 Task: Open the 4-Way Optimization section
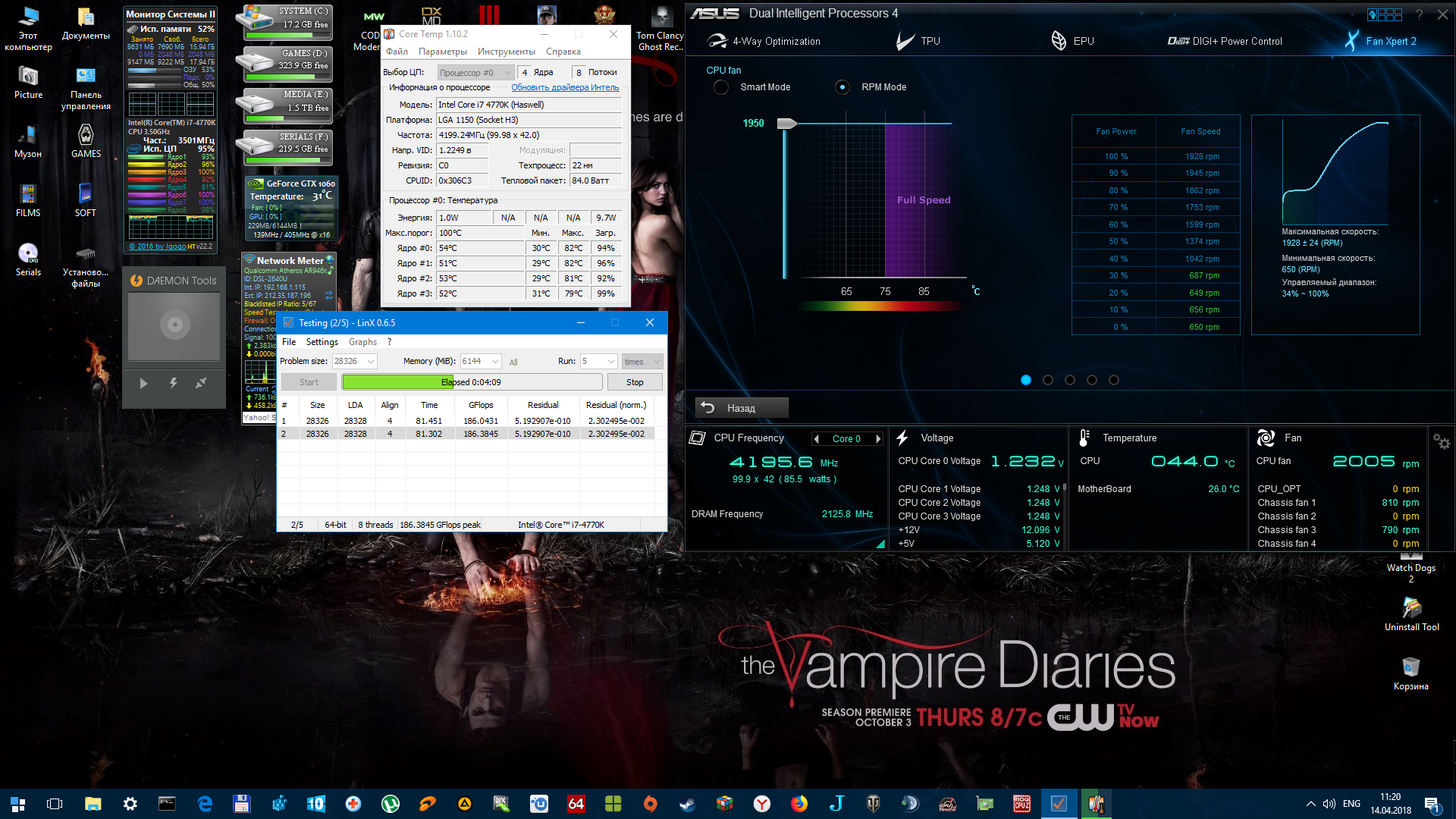(x=776, y=41)
